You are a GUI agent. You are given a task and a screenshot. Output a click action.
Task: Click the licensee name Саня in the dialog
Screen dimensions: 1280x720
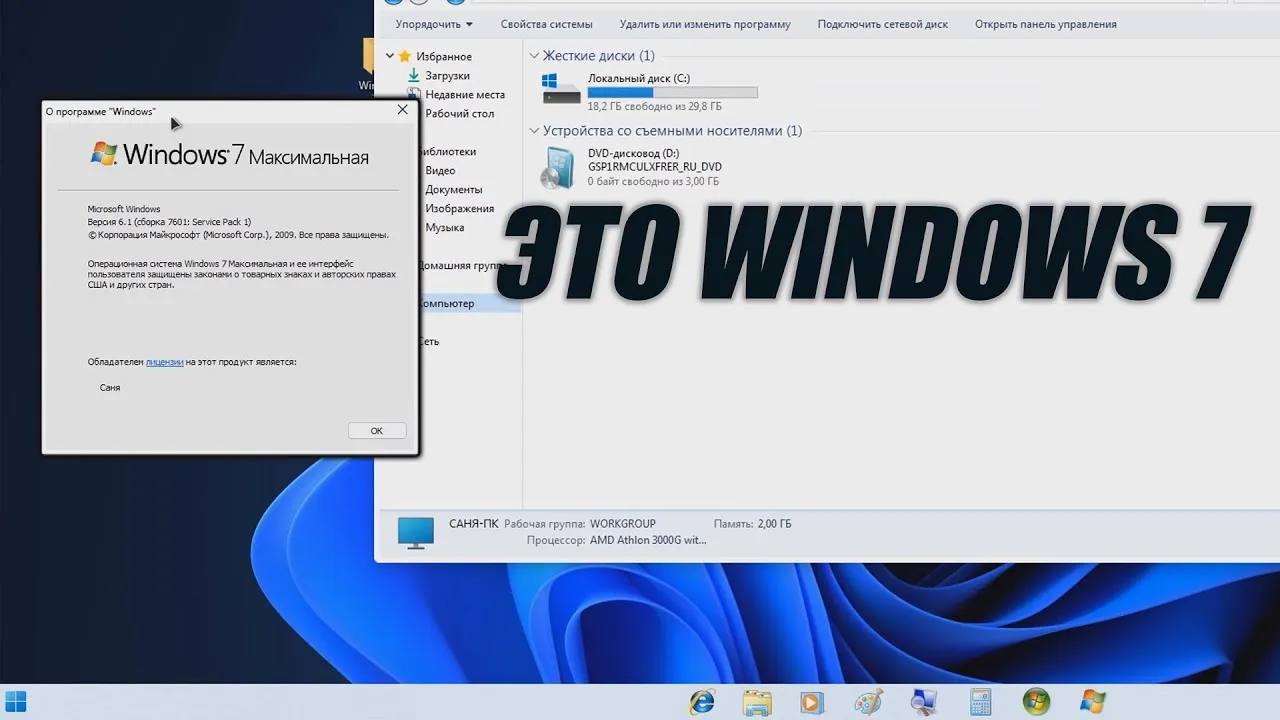pos(110,388)
